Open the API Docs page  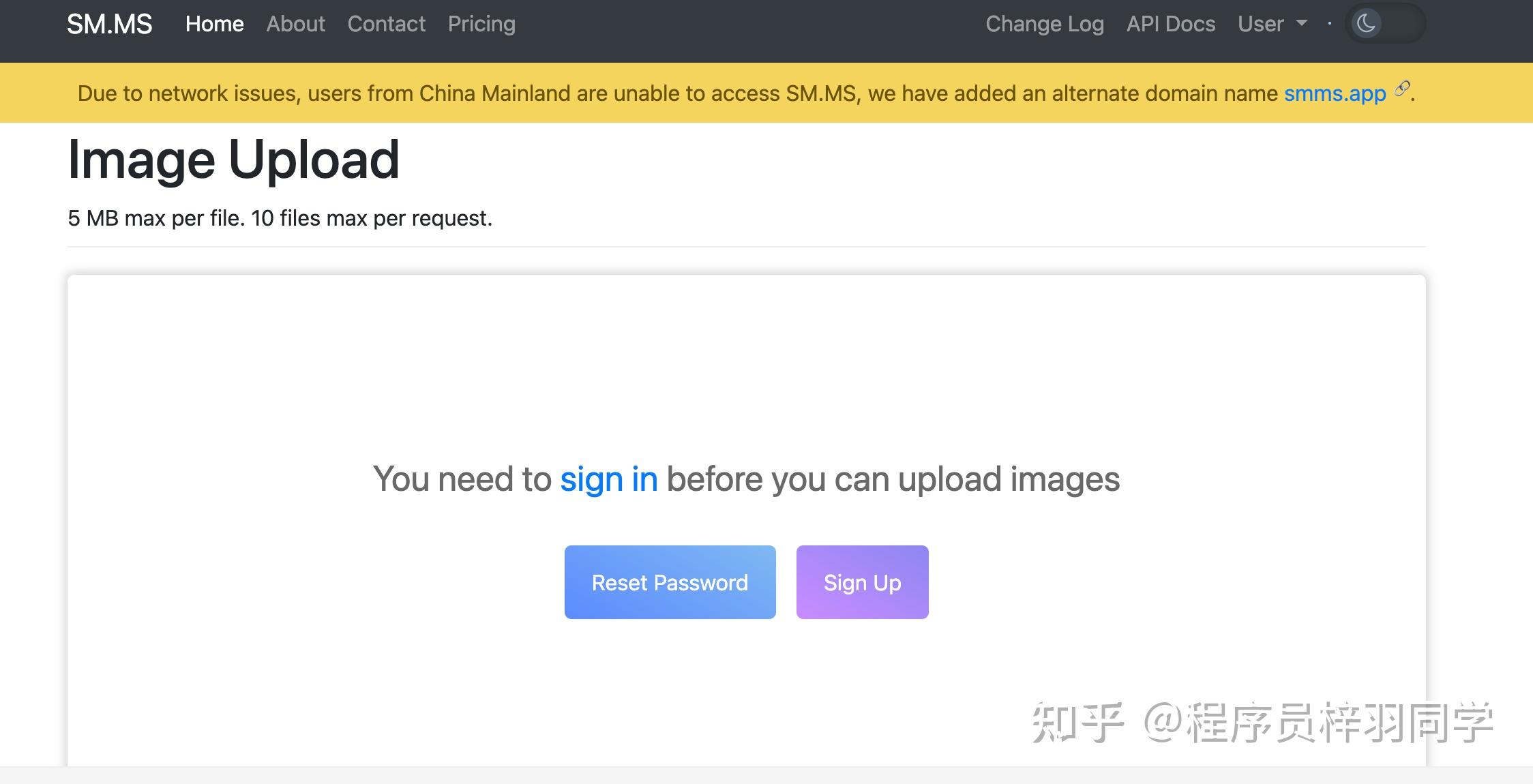1170,24
